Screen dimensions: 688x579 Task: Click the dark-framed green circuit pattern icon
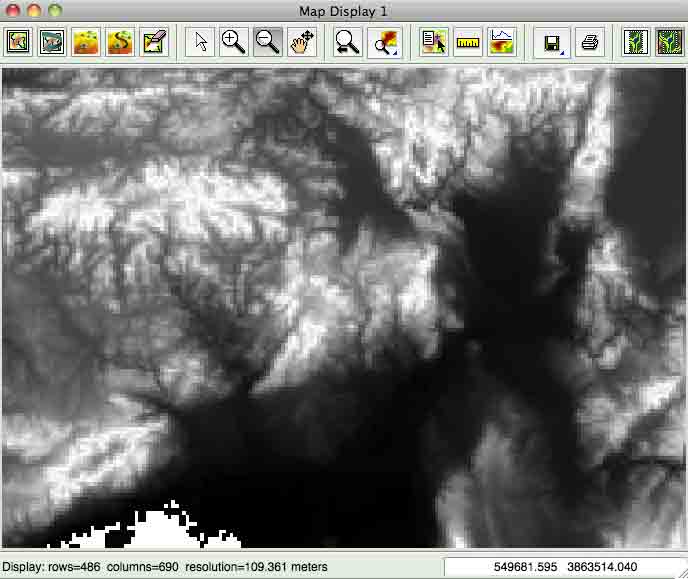tap(669, 42)
